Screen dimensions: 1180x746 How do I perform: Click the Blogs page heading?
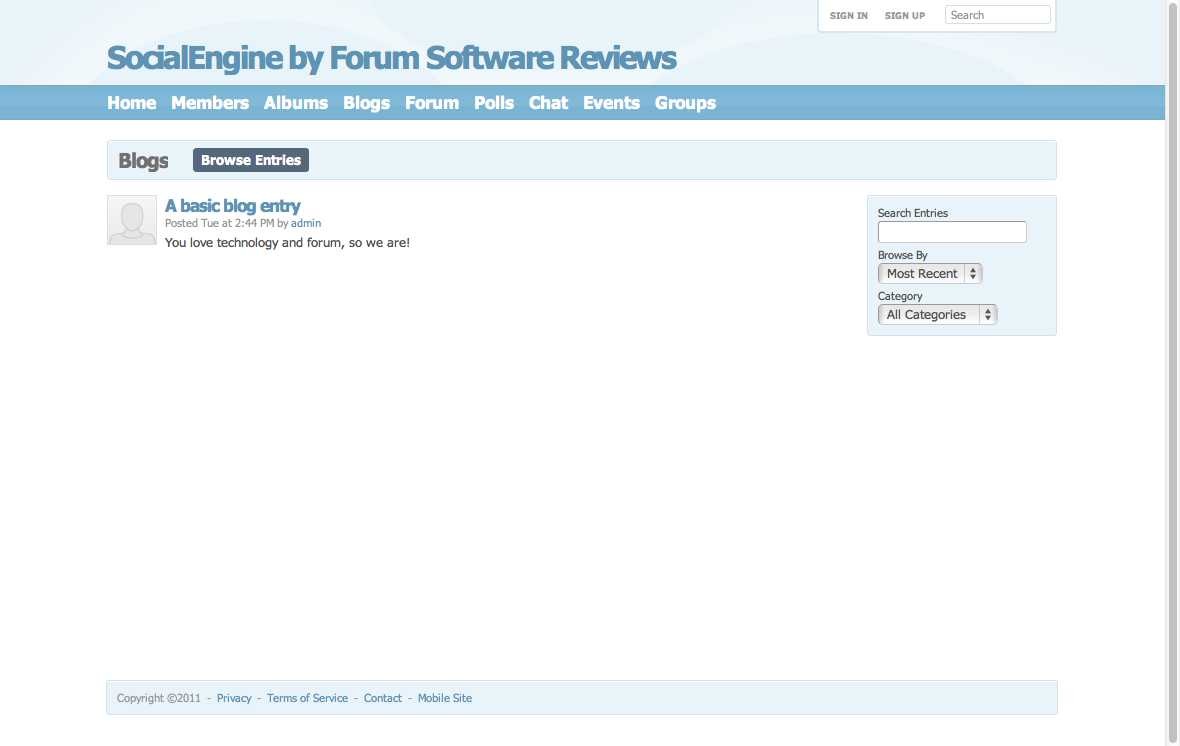[x=143, y=161]
